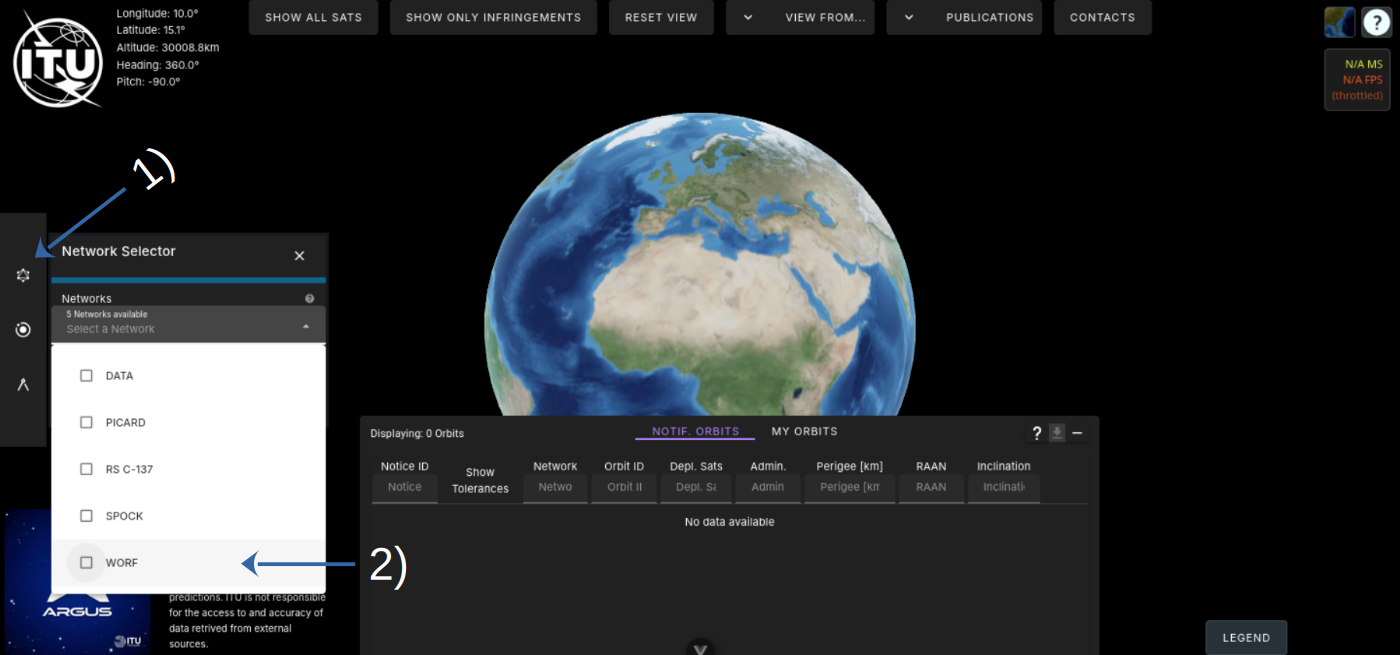Check the DATA network checkbox

[x=86, y=376]
